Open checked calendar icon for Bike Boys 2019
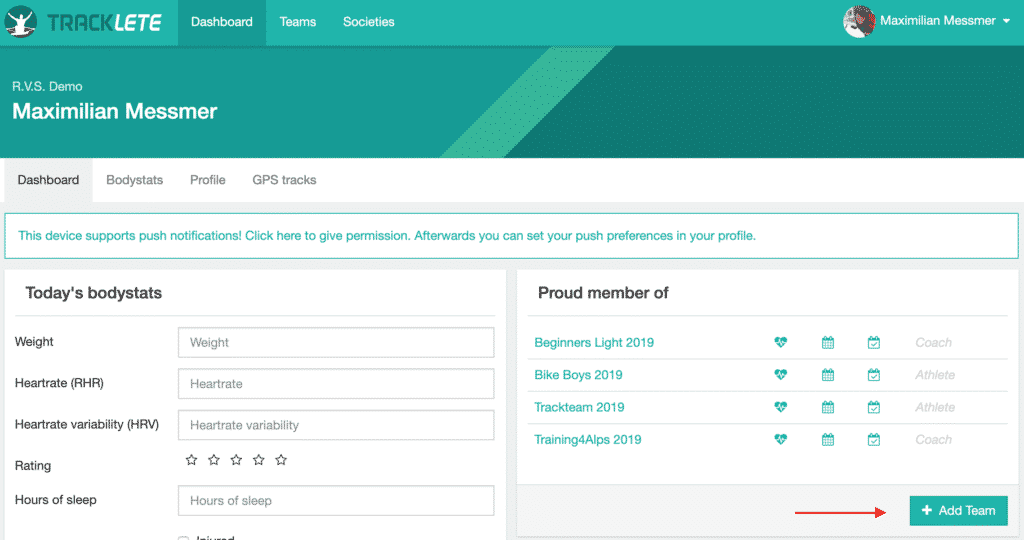This screenshot has height=540, width=1024. [x=874, y=375]
